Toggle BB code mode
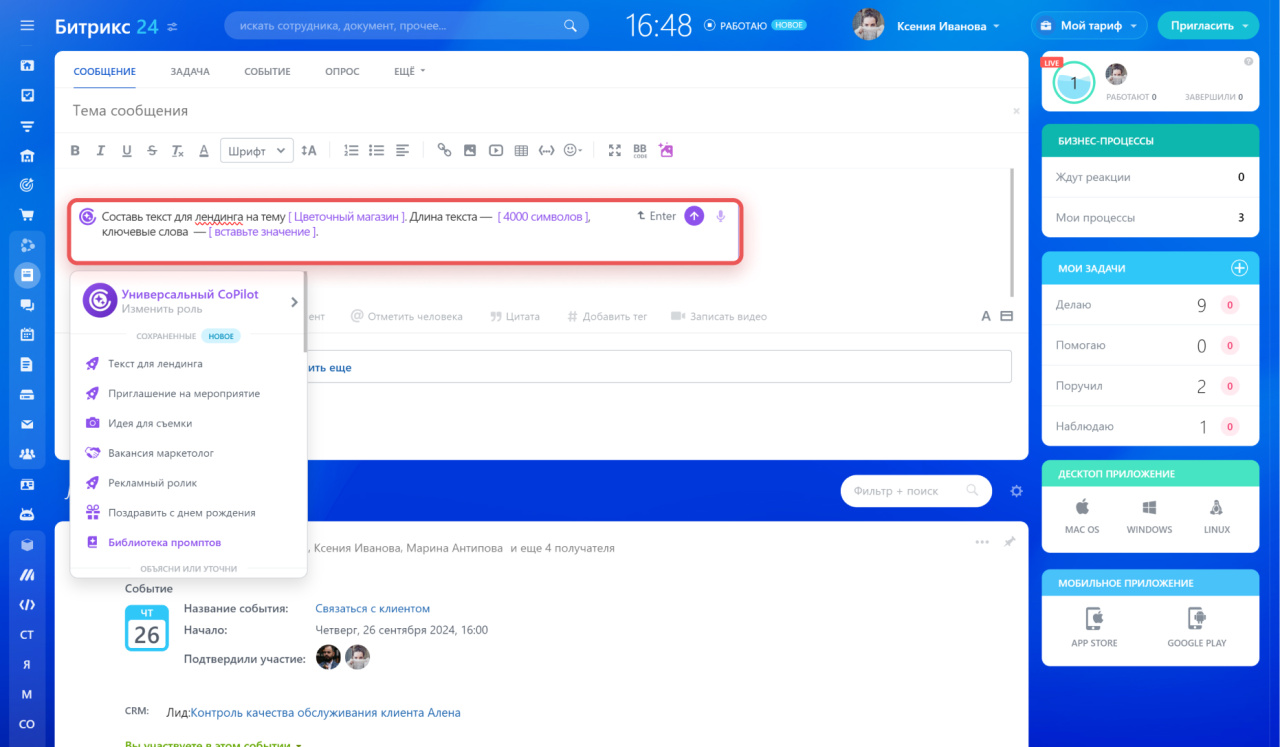 coord(640,151)
